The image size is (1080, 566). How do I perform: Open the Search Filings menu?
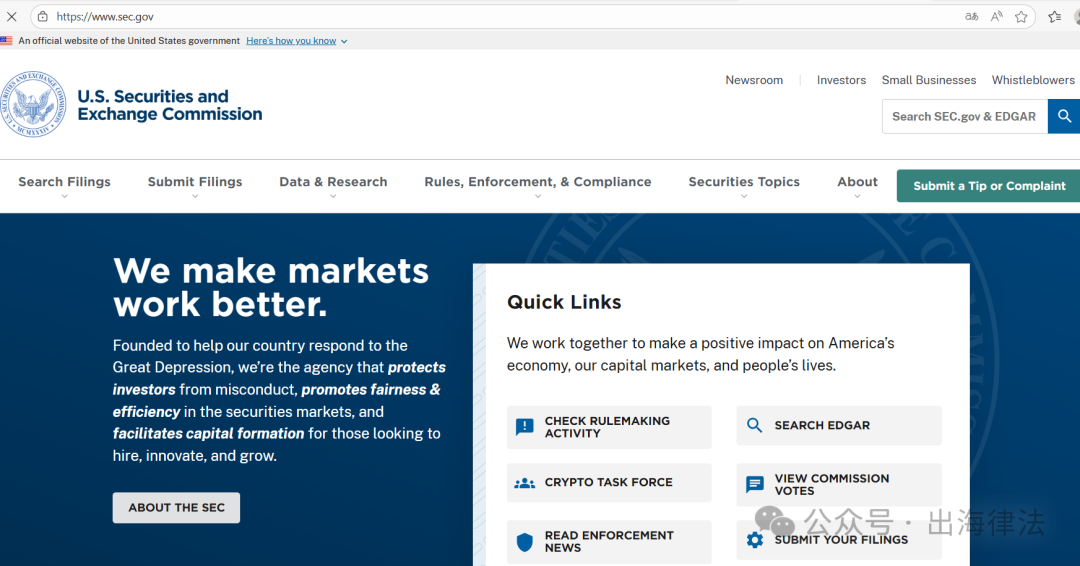coord(64,182)
